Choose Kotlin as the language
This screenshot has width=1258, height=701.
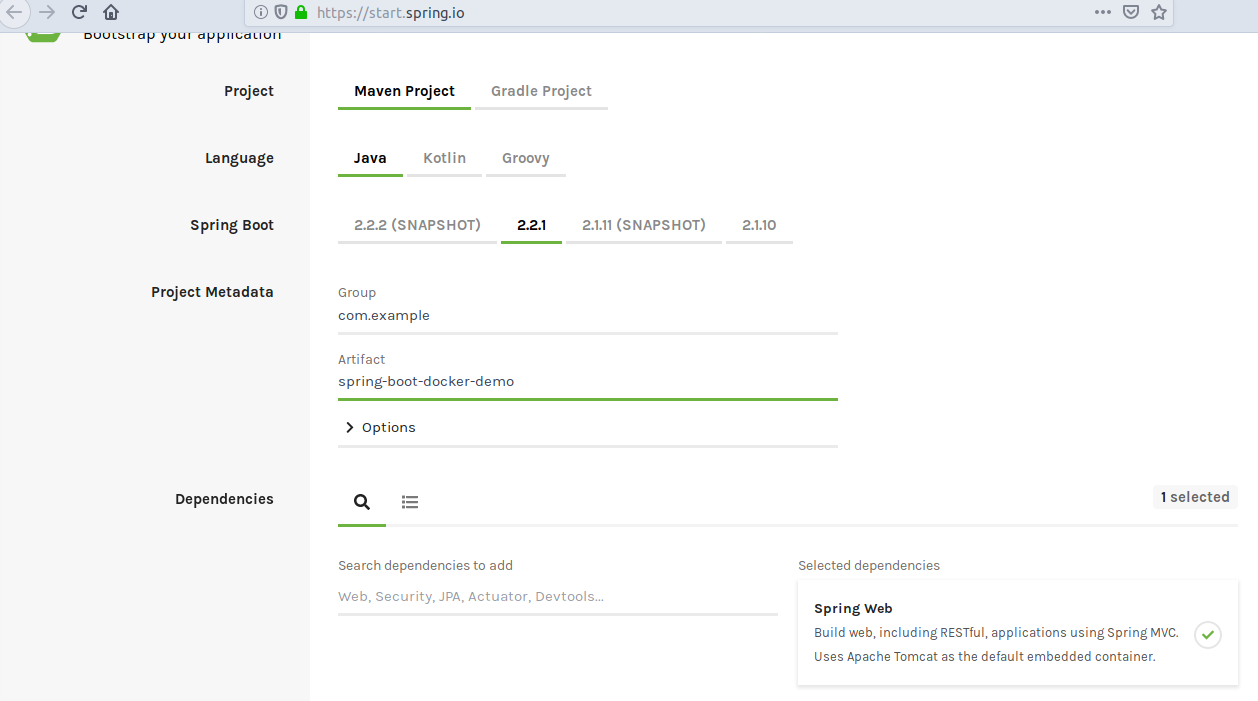click(444, 158)
